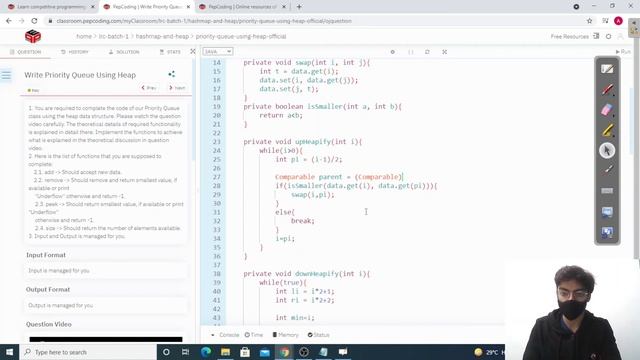Screen dimensions: 640x360
Task: Open the whiteboard icon atop annotation toolbar
Action: (x=607, y=69)
